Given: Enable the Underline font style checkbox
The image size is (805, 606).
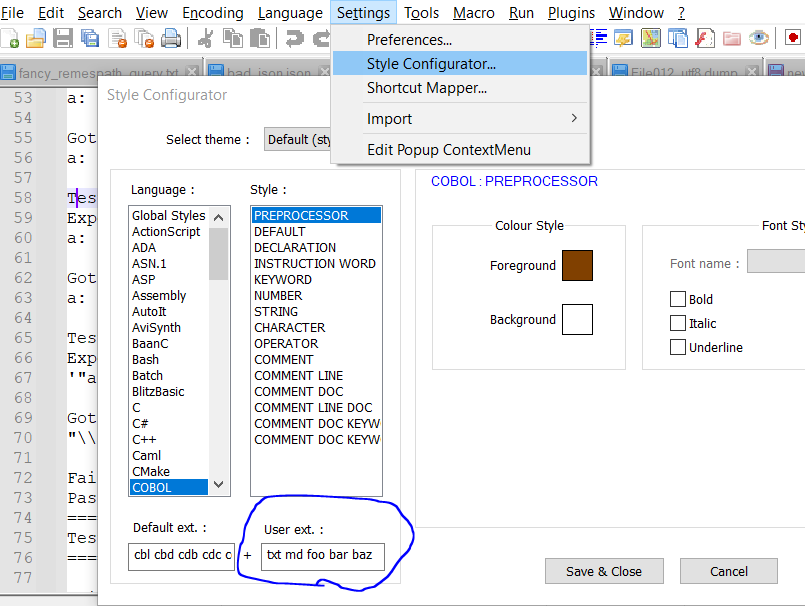Looking at the screenshot, I should point(678,347).
